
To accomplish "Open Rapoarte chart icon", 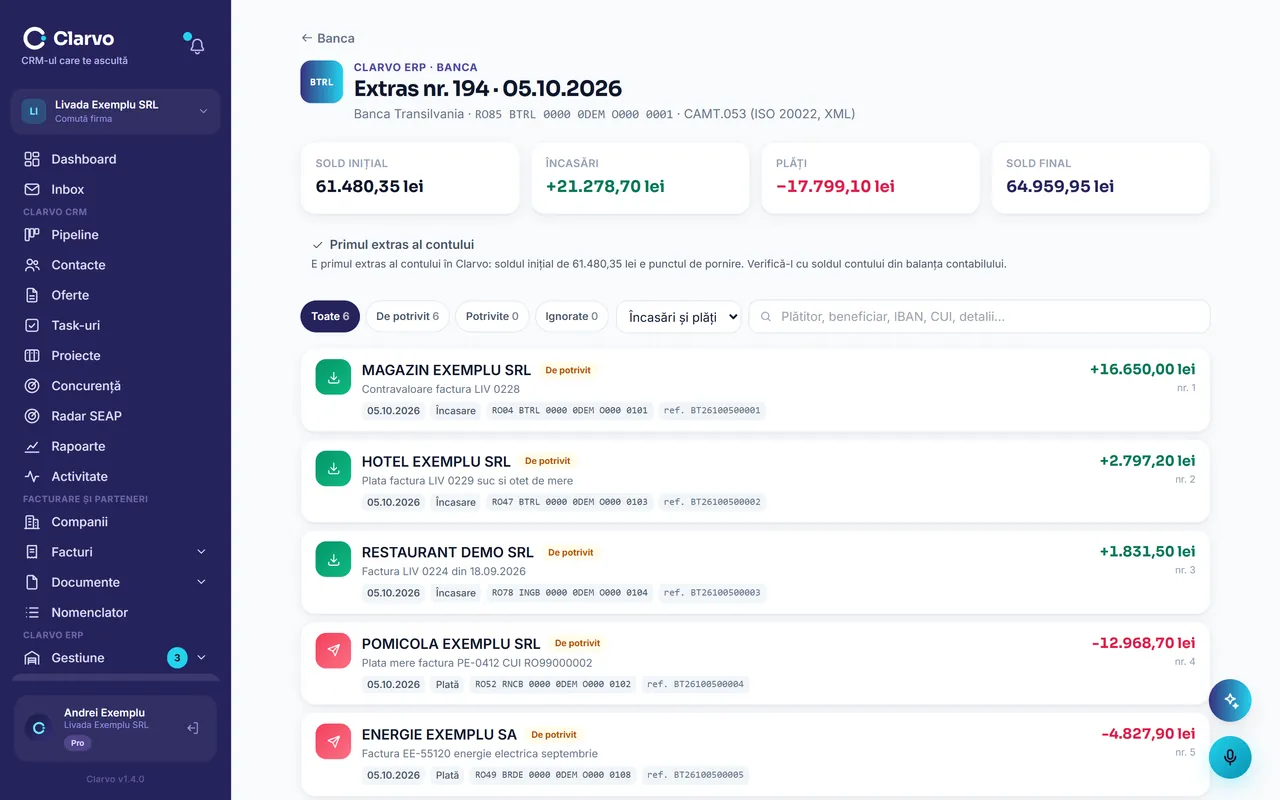I will (x=32, y=446).
